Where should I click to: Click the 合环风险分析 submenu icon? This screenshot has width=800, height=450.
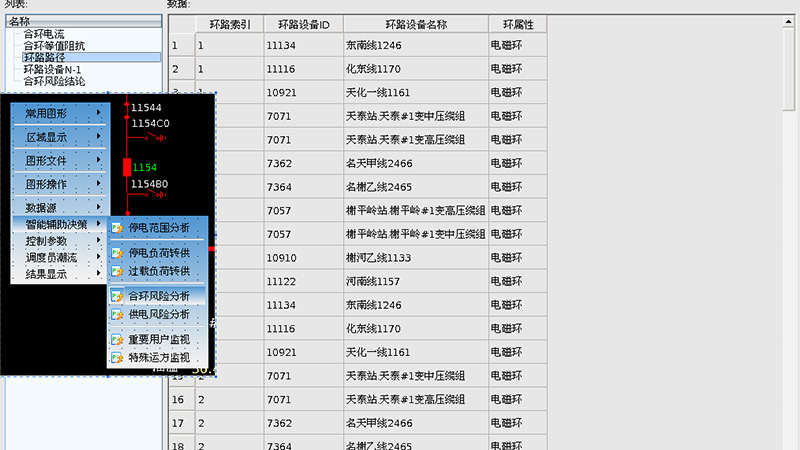117,297
